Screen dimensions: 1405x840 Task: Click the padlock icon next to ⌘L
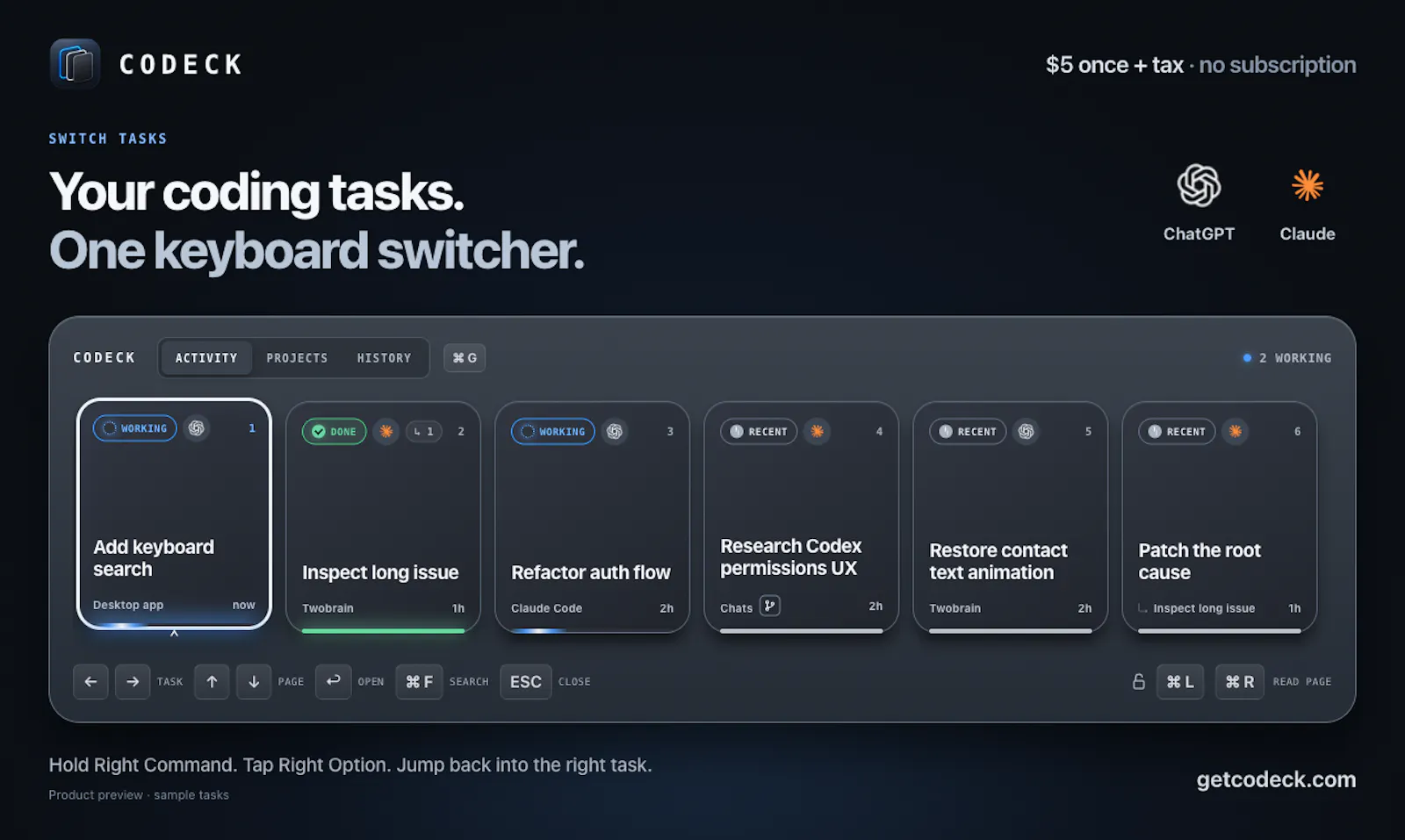point(1139,682)
